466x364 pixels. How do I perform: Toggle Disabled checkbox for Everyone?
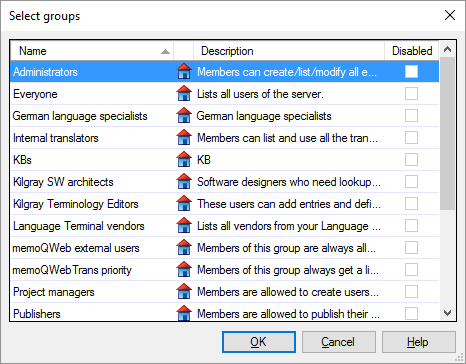click(x=411, y=93)
